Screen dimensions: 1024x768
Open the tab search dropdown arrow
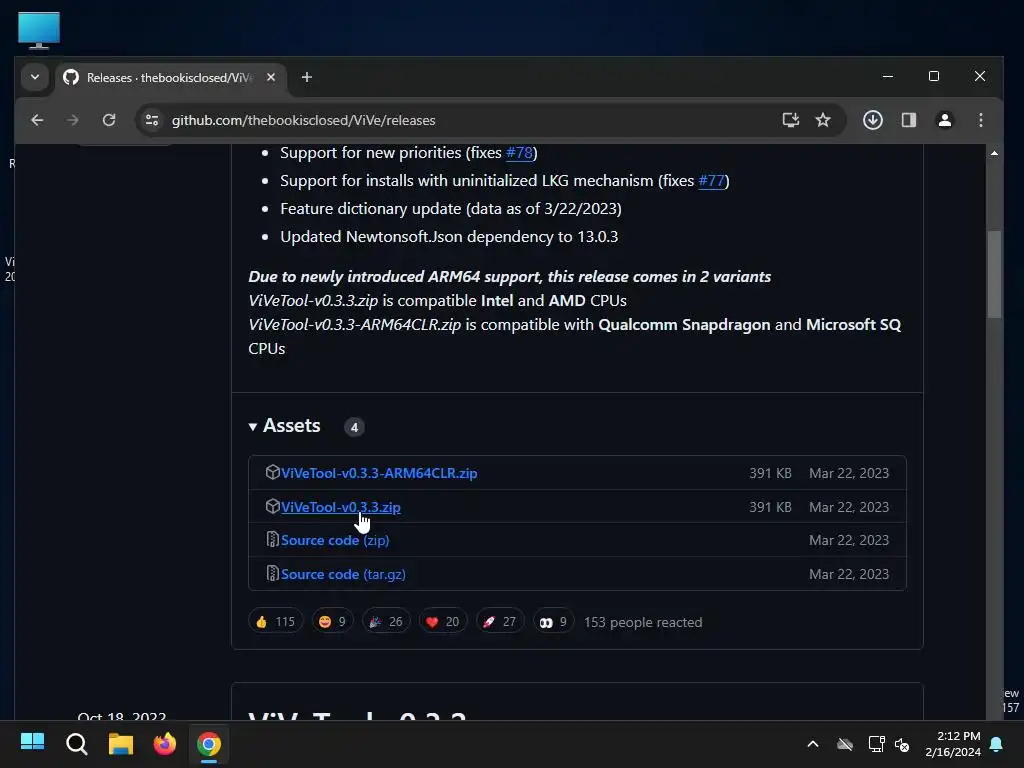tap(35, 77)
